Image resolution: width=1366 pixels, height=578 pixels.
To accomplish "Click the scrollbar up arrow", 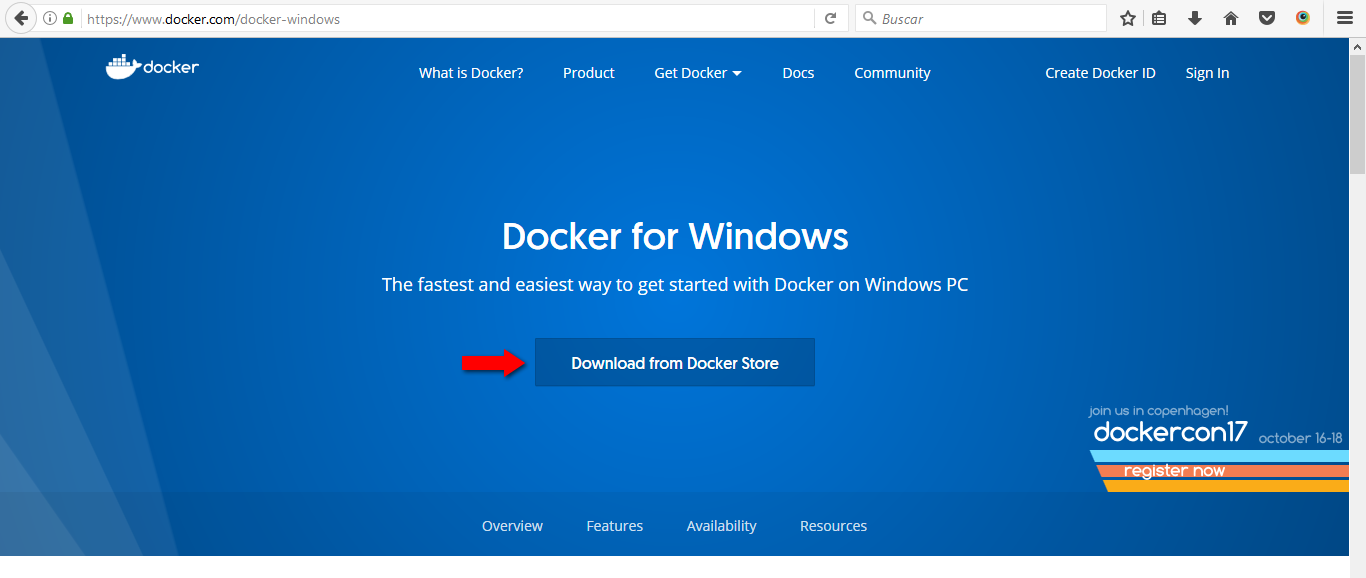I will [x=1357, y=46].
